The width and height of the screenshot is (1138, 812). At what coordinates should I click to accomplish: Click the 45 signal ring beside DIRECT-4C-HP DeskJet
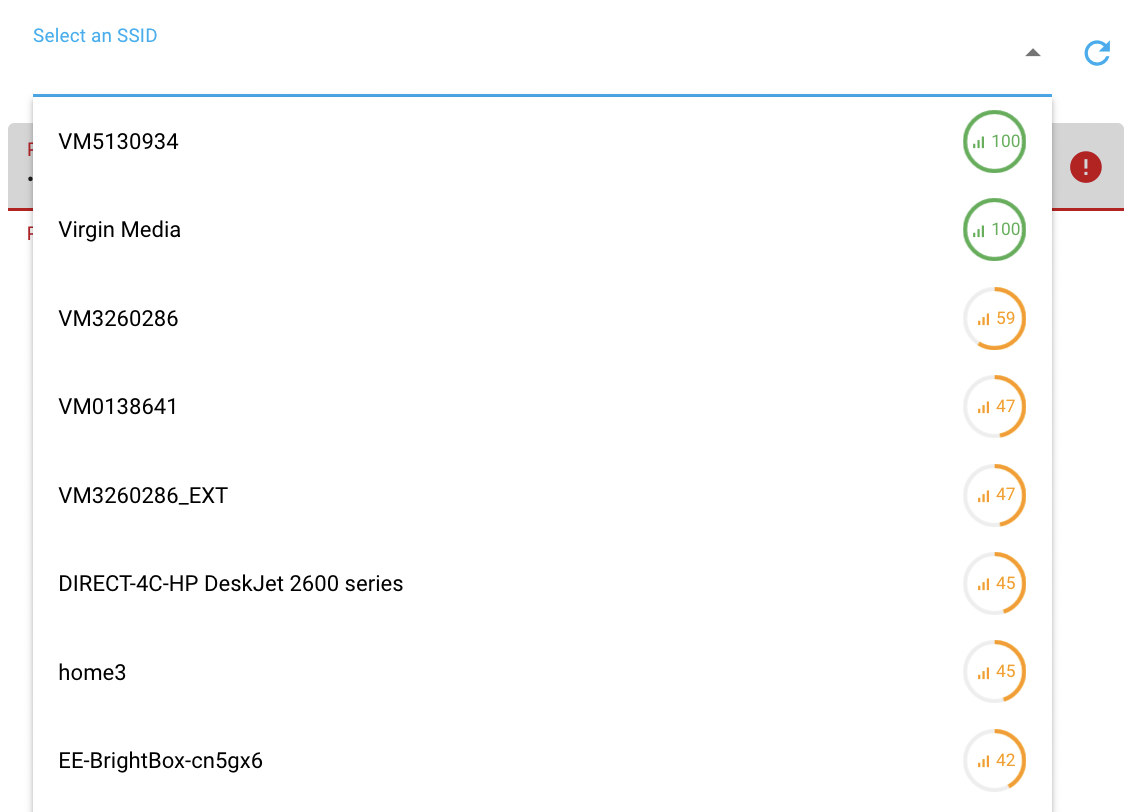(994, 583)
